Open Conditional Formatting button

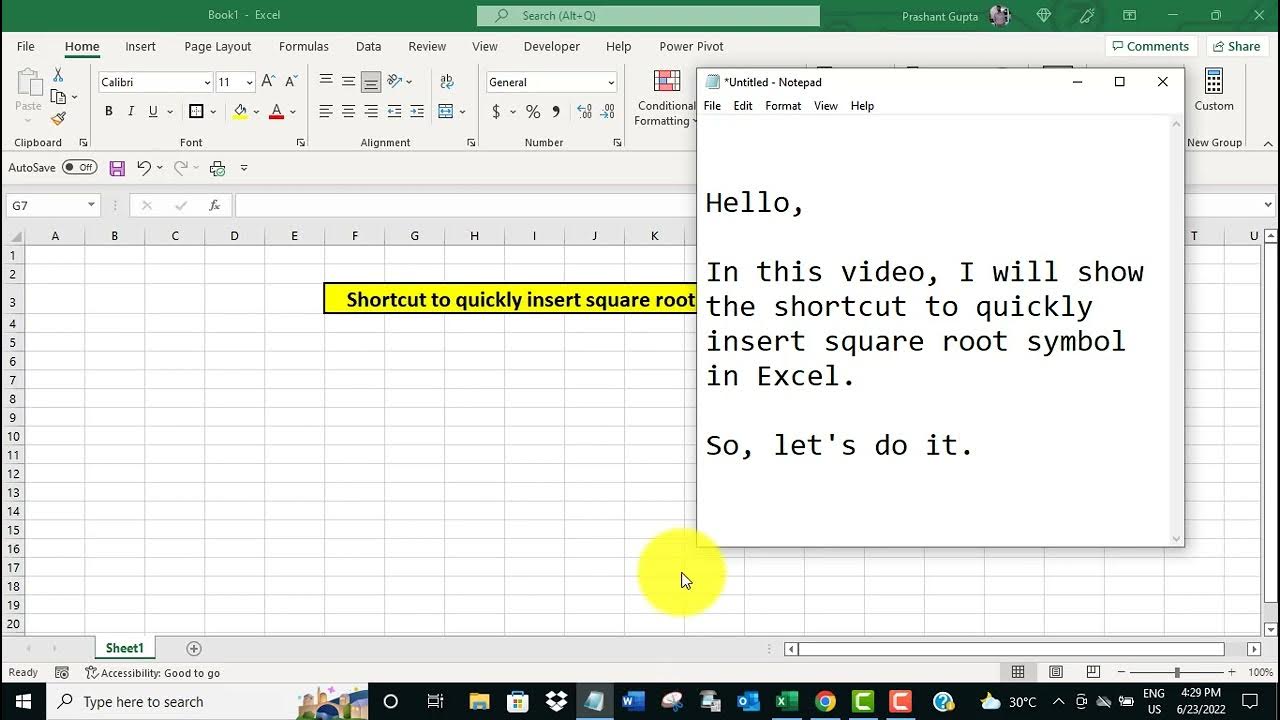click(x=665, y=98)
